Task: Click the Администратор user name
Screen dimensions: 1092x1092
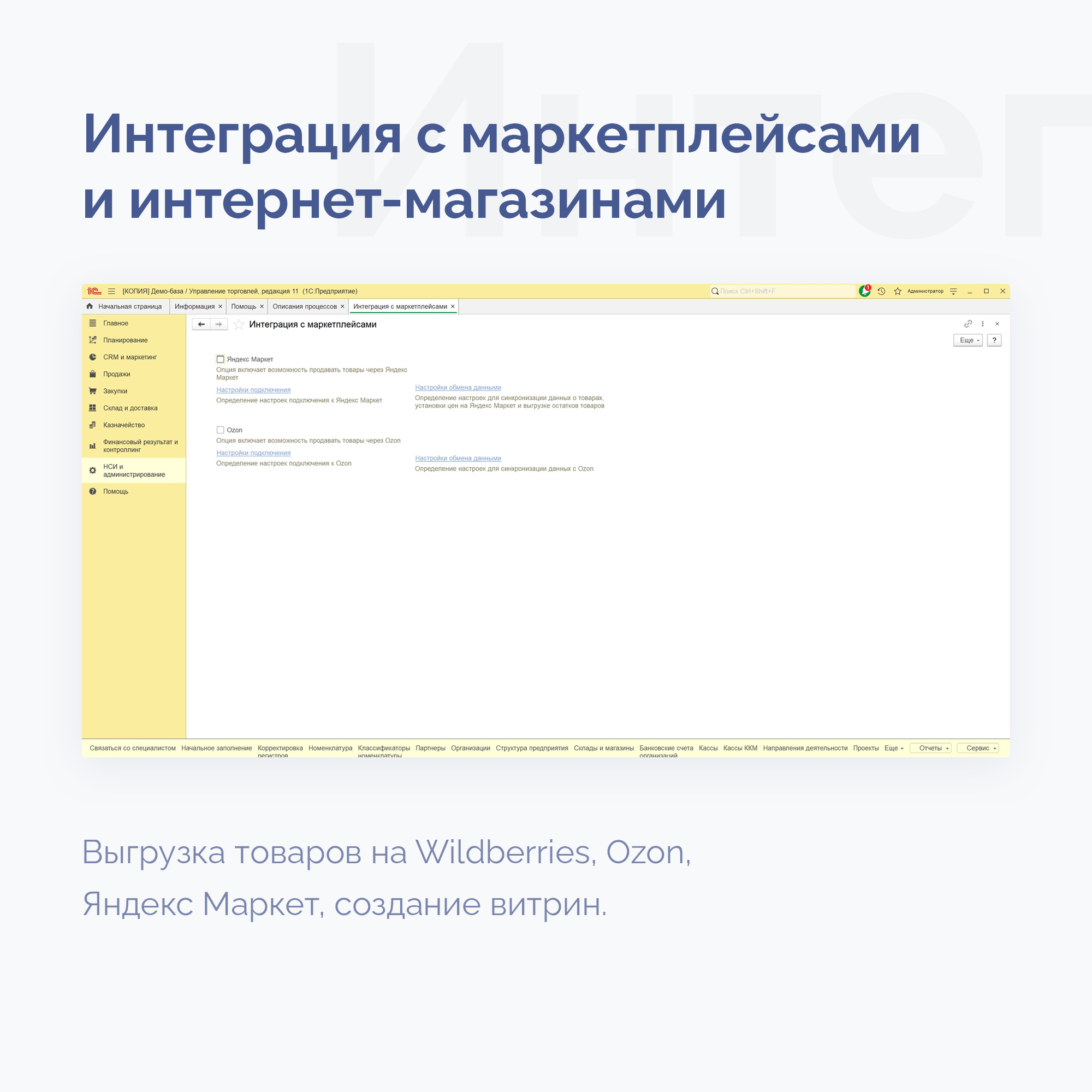Action: coord(925,291)
